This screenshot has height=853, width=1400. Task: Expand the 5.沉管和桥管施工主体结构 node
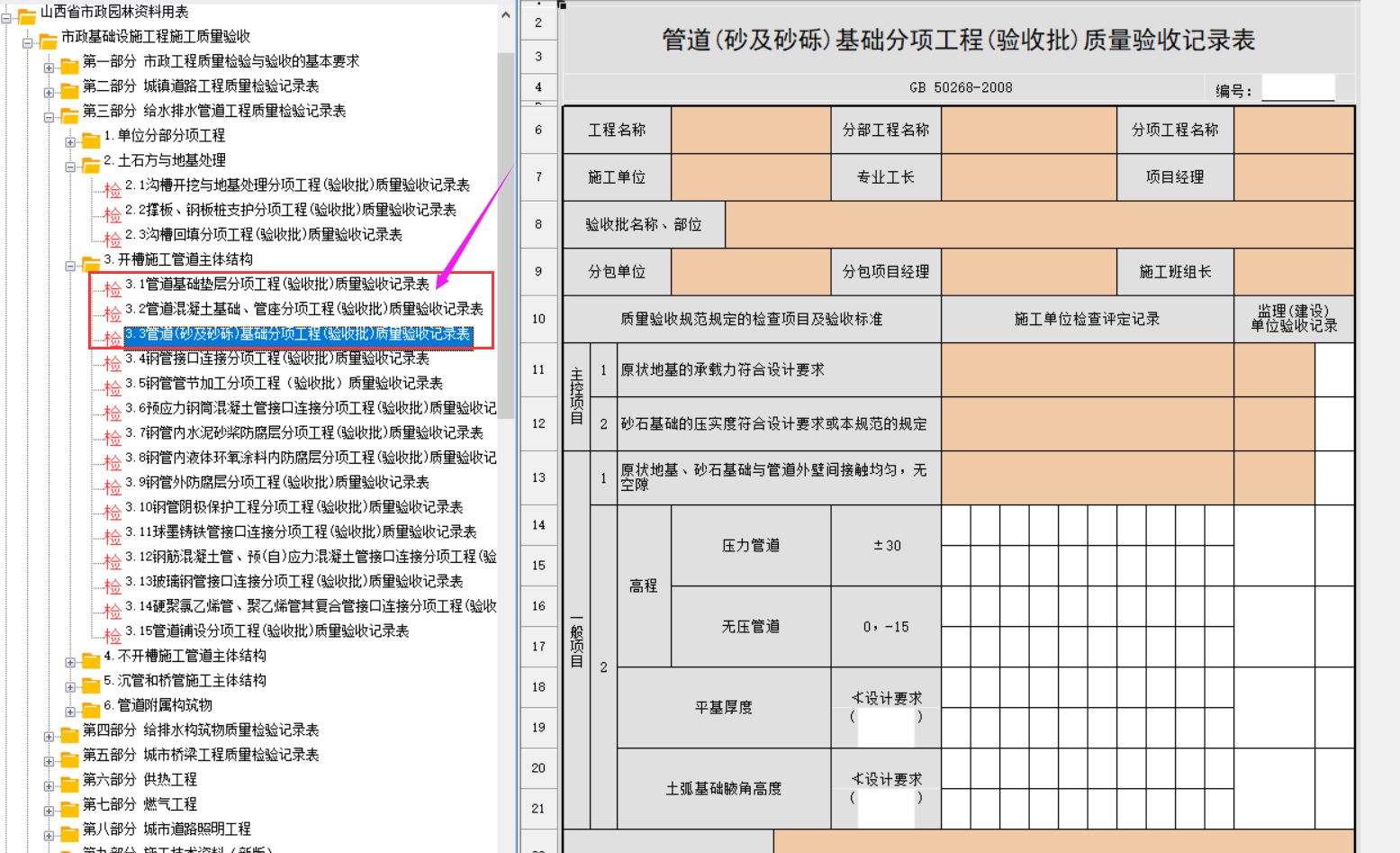pyautogui.click(x=70, y=687)
